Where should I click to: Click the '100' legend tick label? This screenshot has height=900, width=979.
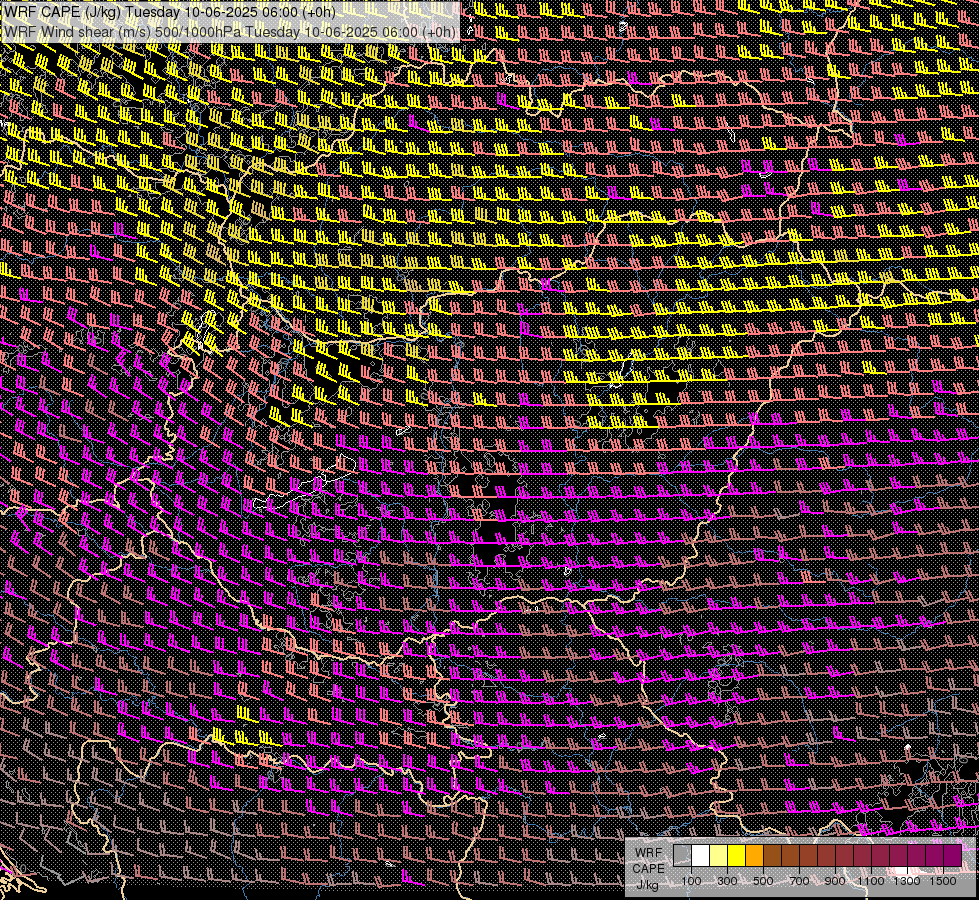coord(691,881)
